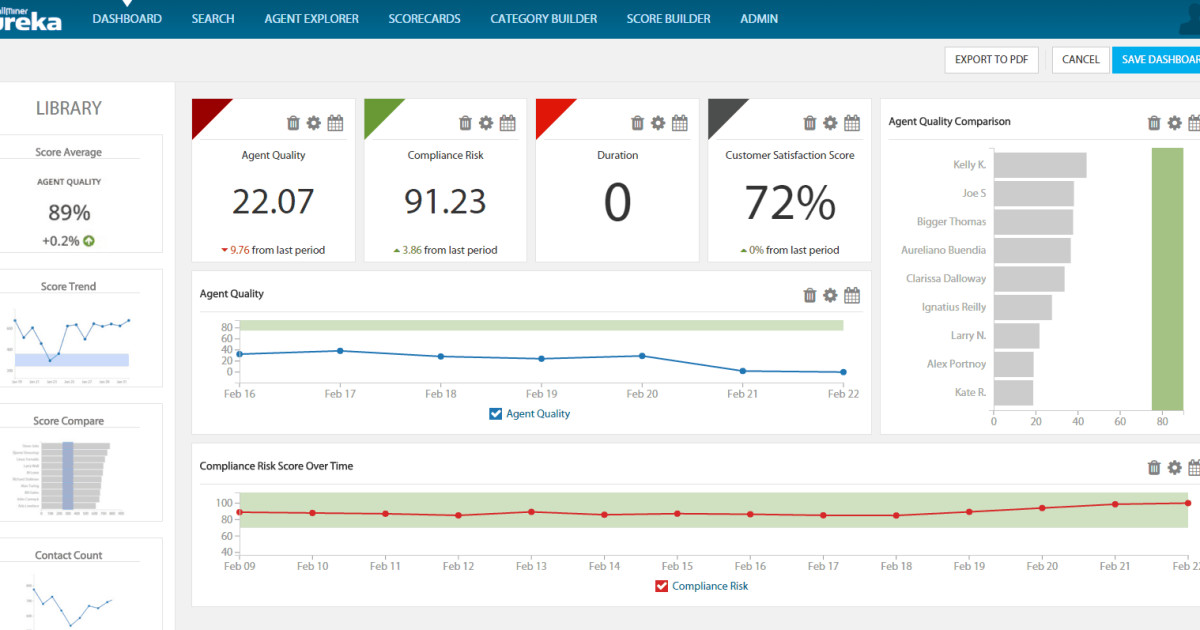
Task: Click the Export to PDF button
Action: click(x=991, y=59)
